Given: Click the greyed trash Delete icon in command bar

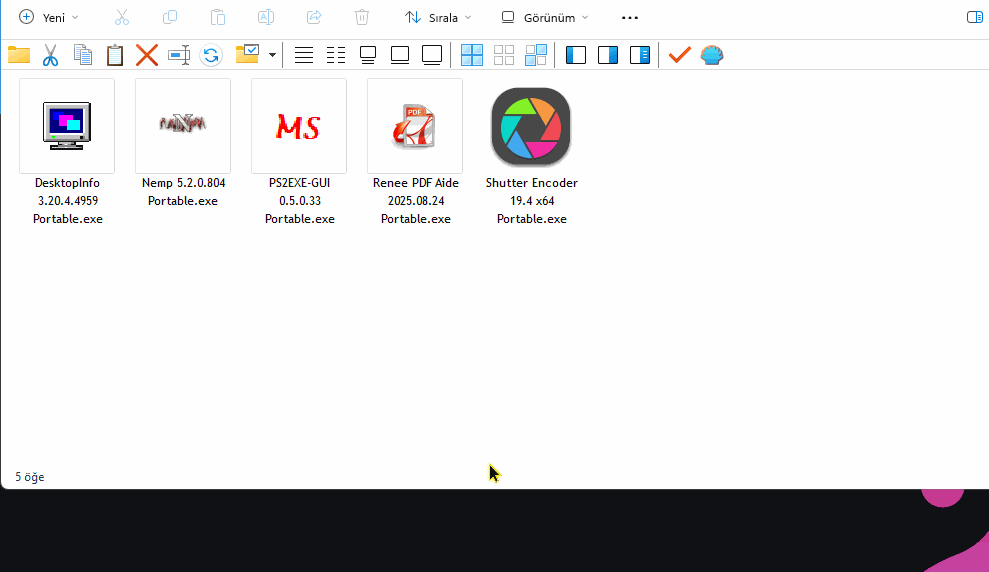Looking at the screenshot, I should 362,18.
